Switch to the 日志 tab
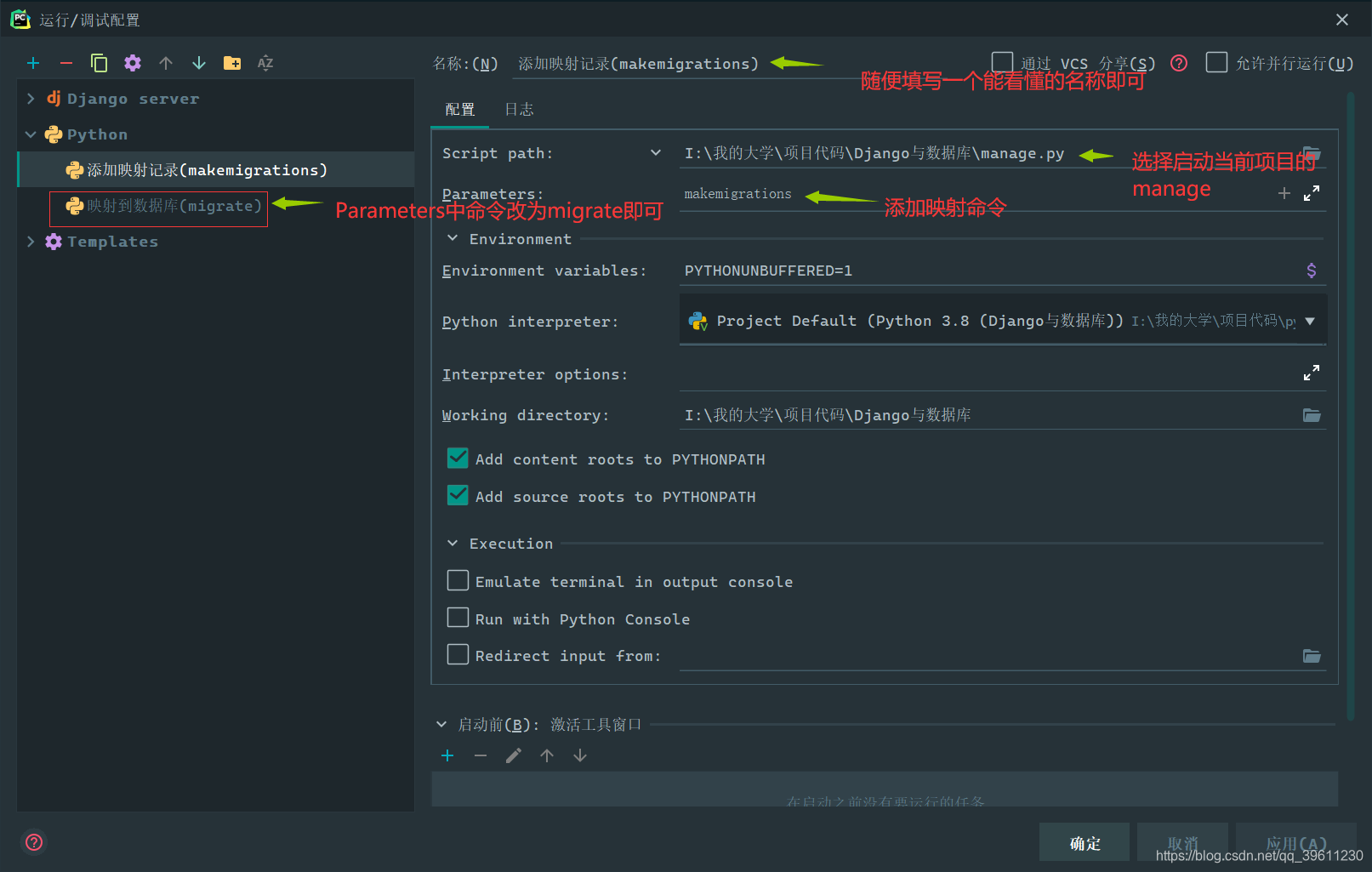 coord(519,109)
